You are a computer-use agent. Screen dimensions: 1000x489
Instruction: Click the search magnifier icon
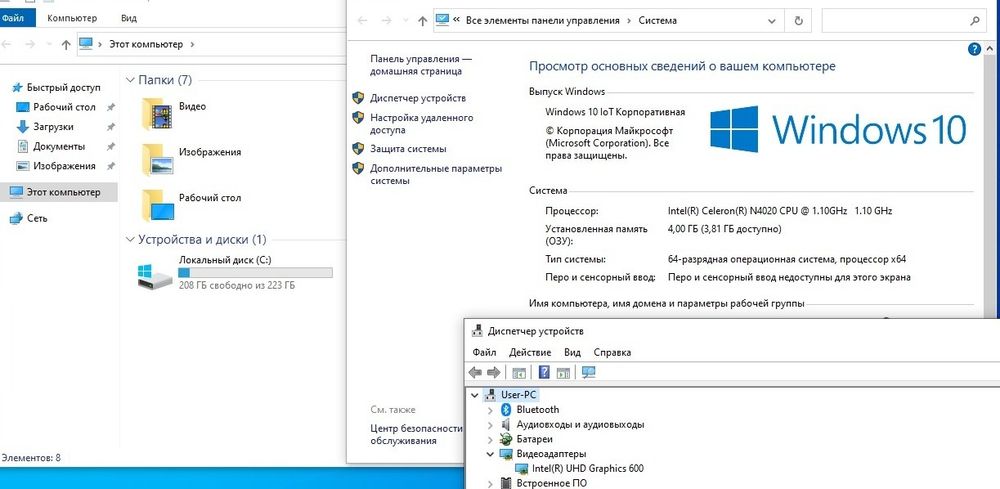(975, 20)
